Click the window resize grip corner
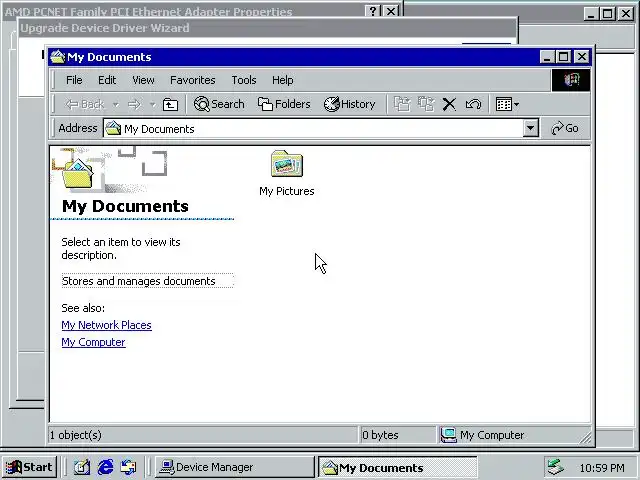The width and height of the screenshot is (640, 480). point(585,438)
